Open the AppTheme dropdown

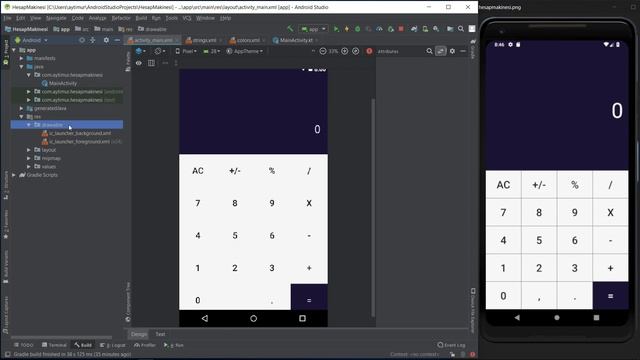tap(244, 51)
